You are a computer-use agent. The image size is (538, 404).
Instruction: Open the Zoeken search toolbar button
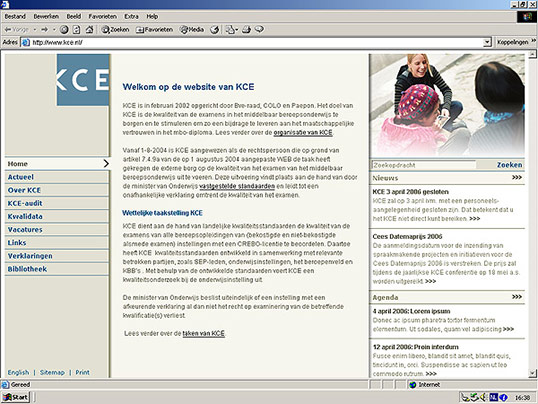[x=115, y=30]
